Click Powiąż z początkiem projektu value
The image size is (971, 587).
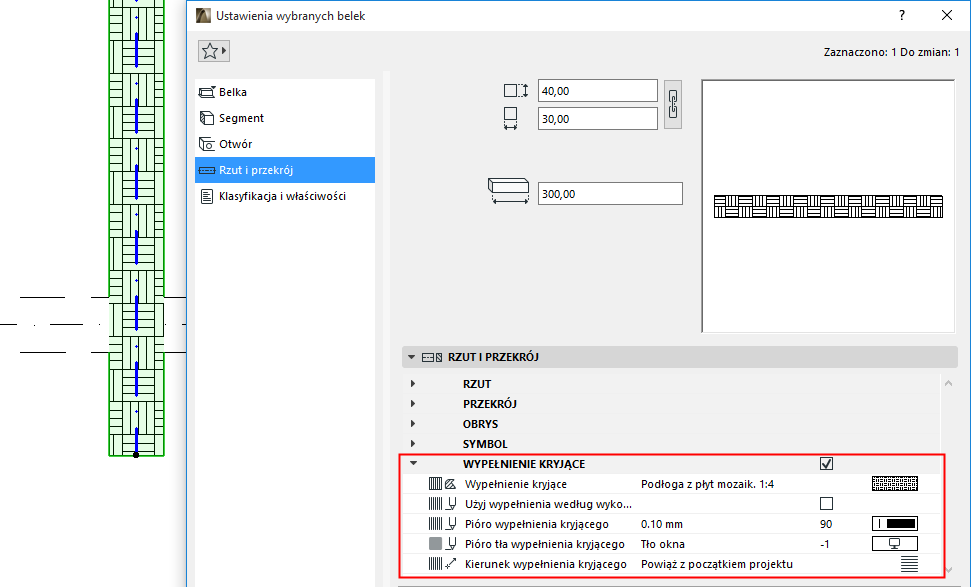pos(716,563)
